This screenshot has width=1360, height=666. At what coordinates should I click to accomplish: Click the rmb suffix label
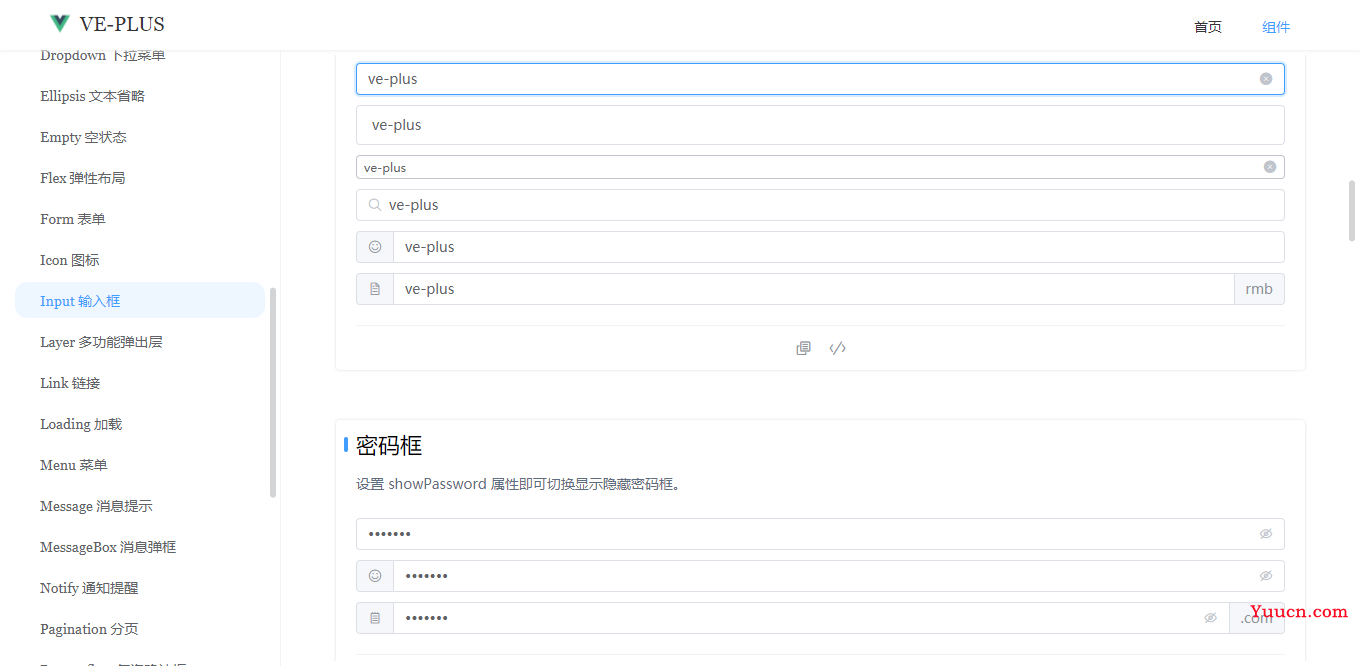pyautogui.click(x=1259, y=289)
